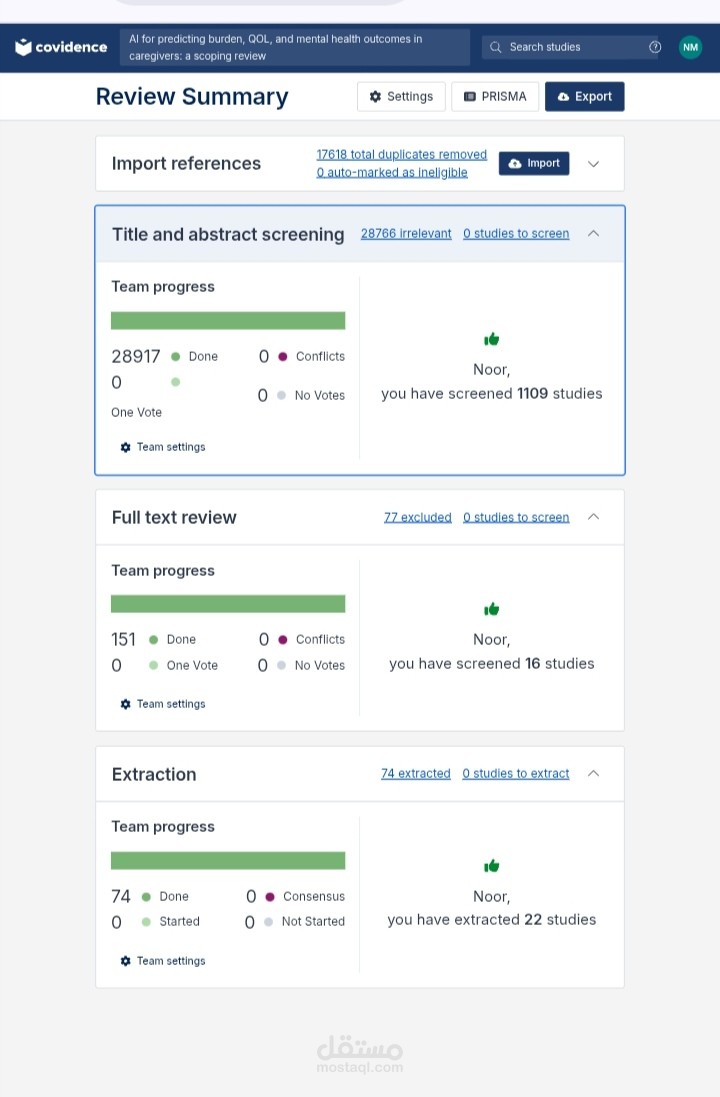The width and height of the screenshot is (720, 1097).
Task: Expand the Import references section
Action: 593,164
